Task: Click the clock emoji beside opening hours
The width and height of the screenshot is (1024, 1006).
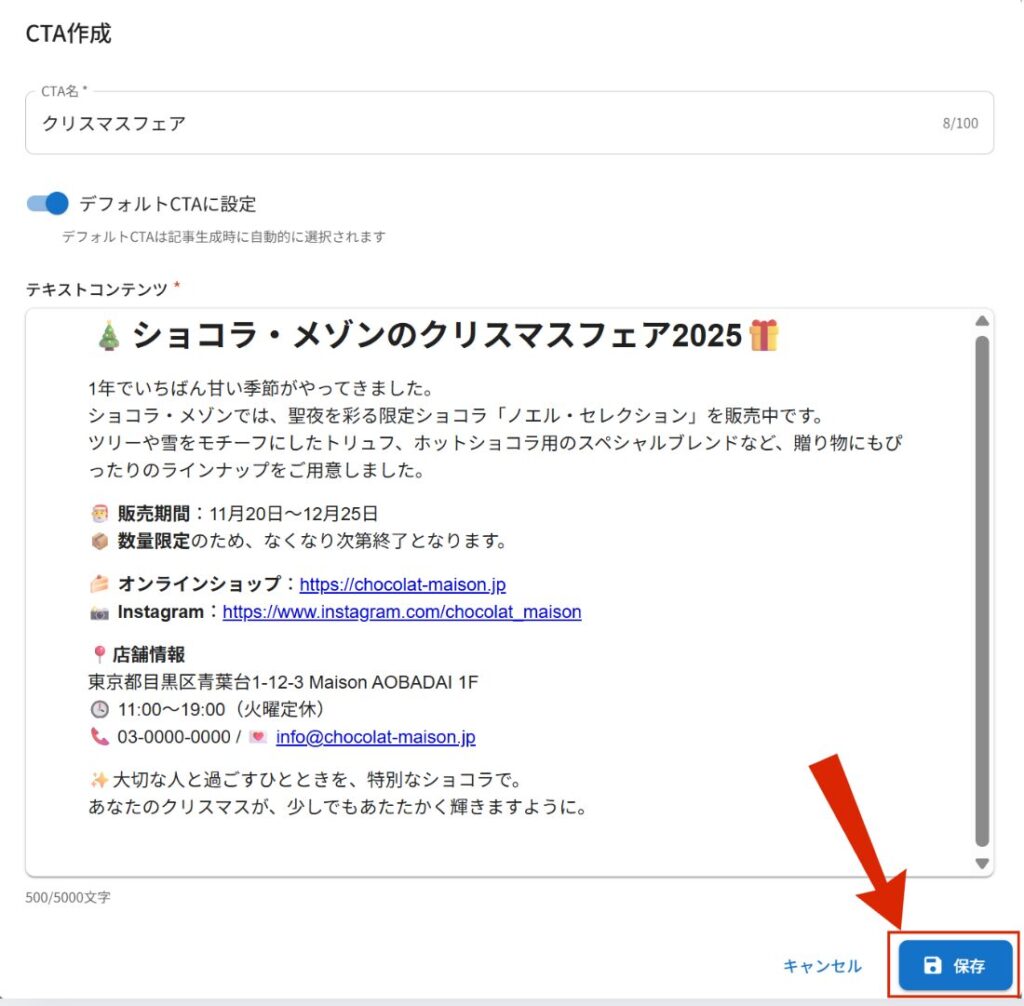Action: [x=99, y=709]
